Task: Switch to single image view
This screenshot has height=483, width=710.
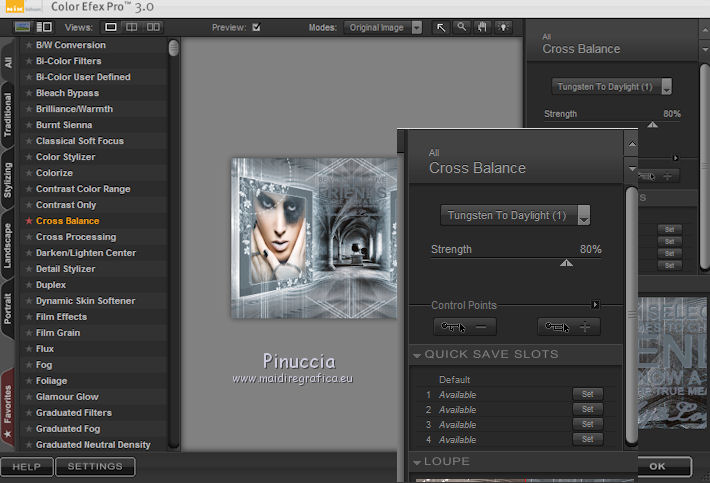Action: pyautogui.click(x=110, y=27)
